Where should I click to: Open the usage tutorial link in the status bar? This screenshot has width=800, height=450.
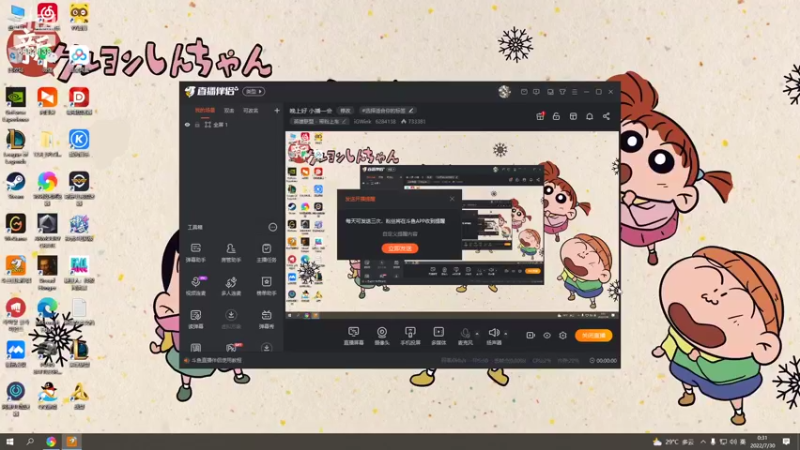216,360
